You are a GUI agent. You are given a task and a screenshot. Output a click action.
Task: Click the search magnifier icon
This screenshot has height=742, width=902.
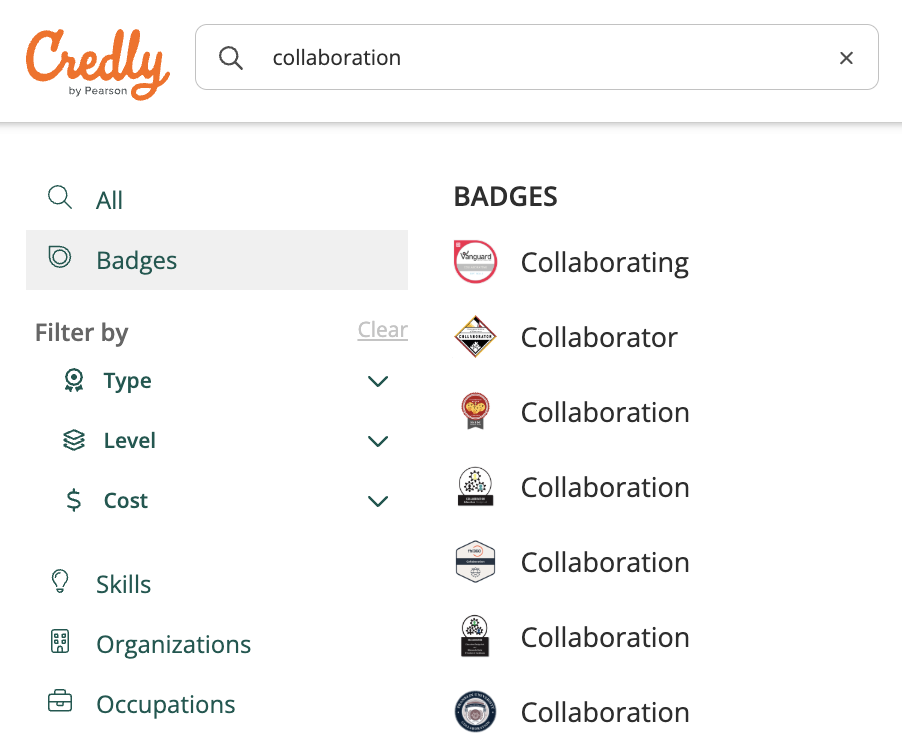coord(231,57)
